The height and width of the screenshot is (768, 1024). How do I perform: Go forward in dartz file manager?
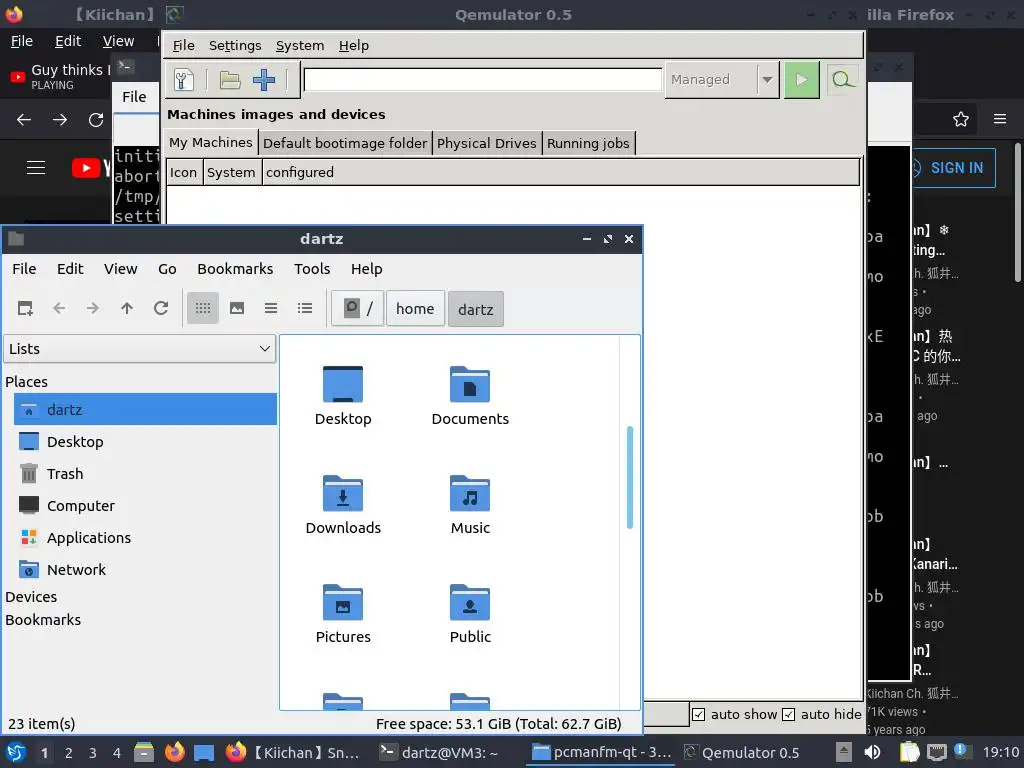coord(93,308)
